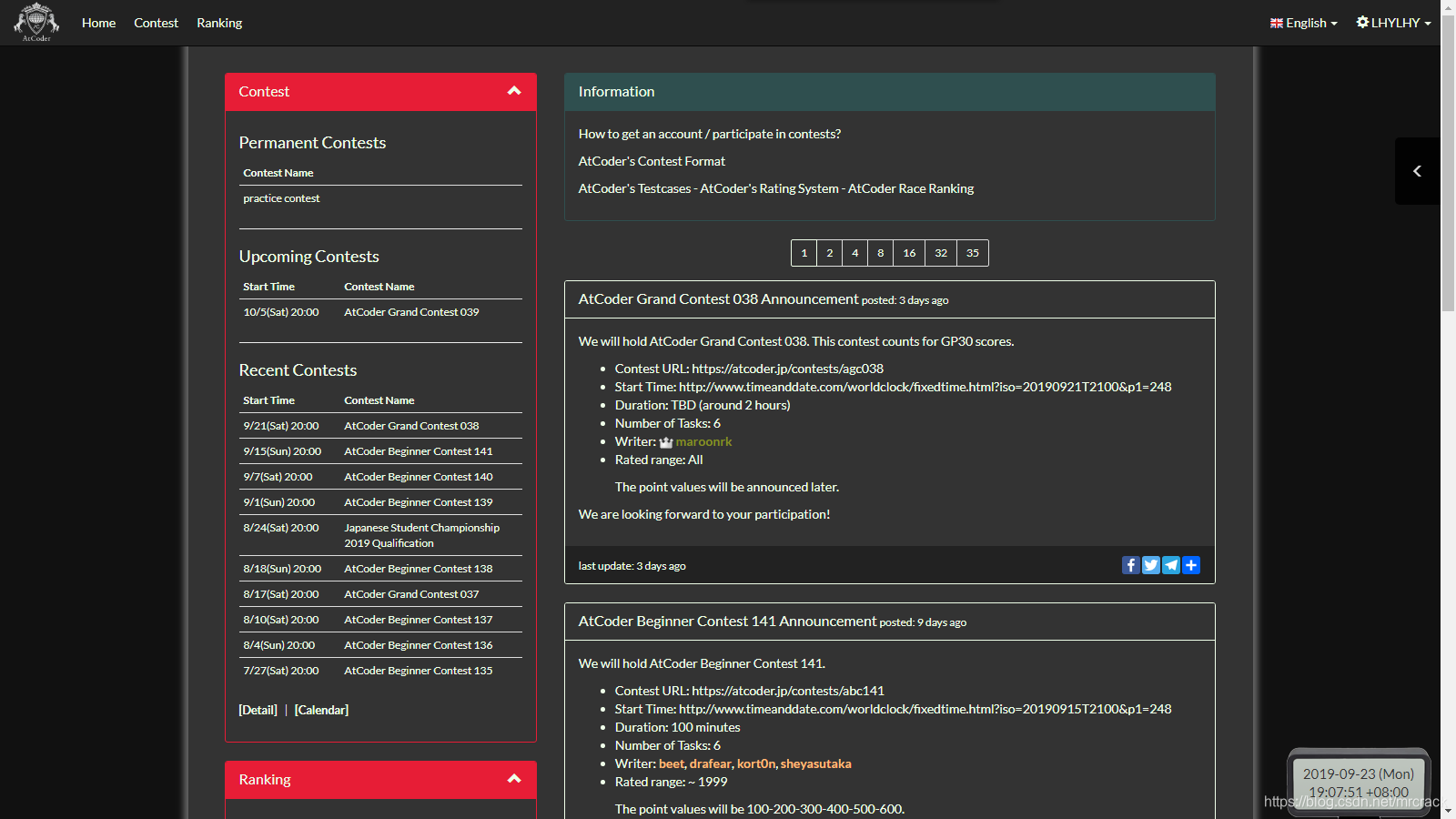Open the English language dropdown
The width and height of the screenshot is (1456, 819).
1303,23
